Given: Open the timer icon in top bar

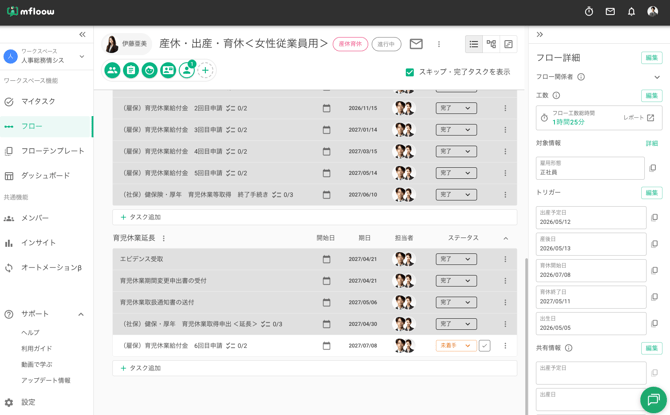Looking at the screenshot, I should [589, 12].
